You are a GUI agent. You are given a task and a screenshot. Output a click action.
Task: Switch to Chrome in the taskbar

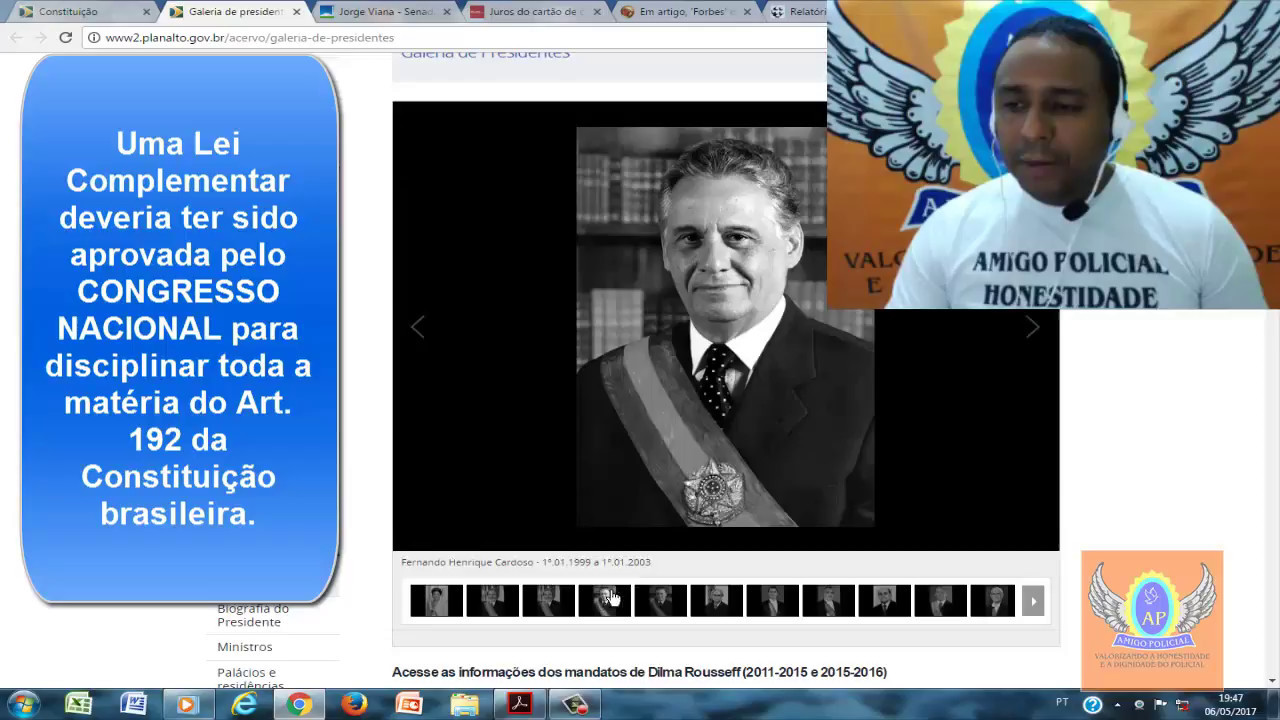tap(298, 704)
